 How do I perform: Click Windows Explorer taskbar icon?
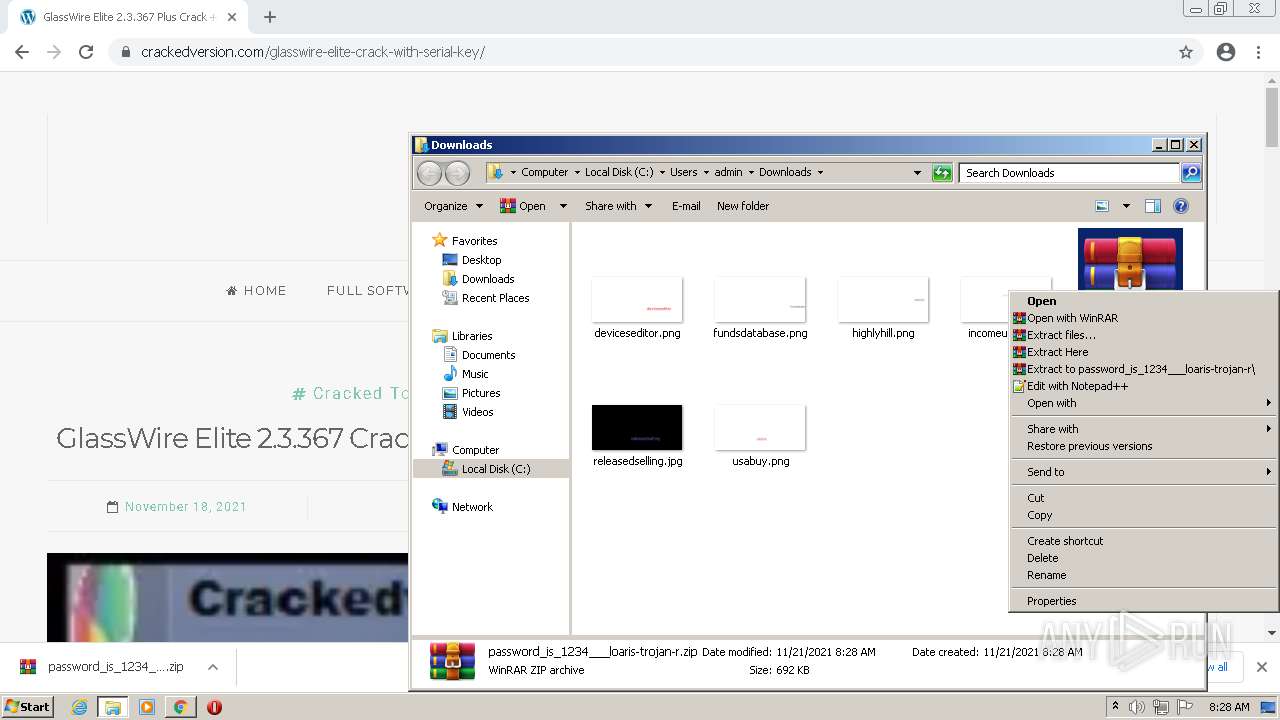pyautogui.click(x=113, y=707)
